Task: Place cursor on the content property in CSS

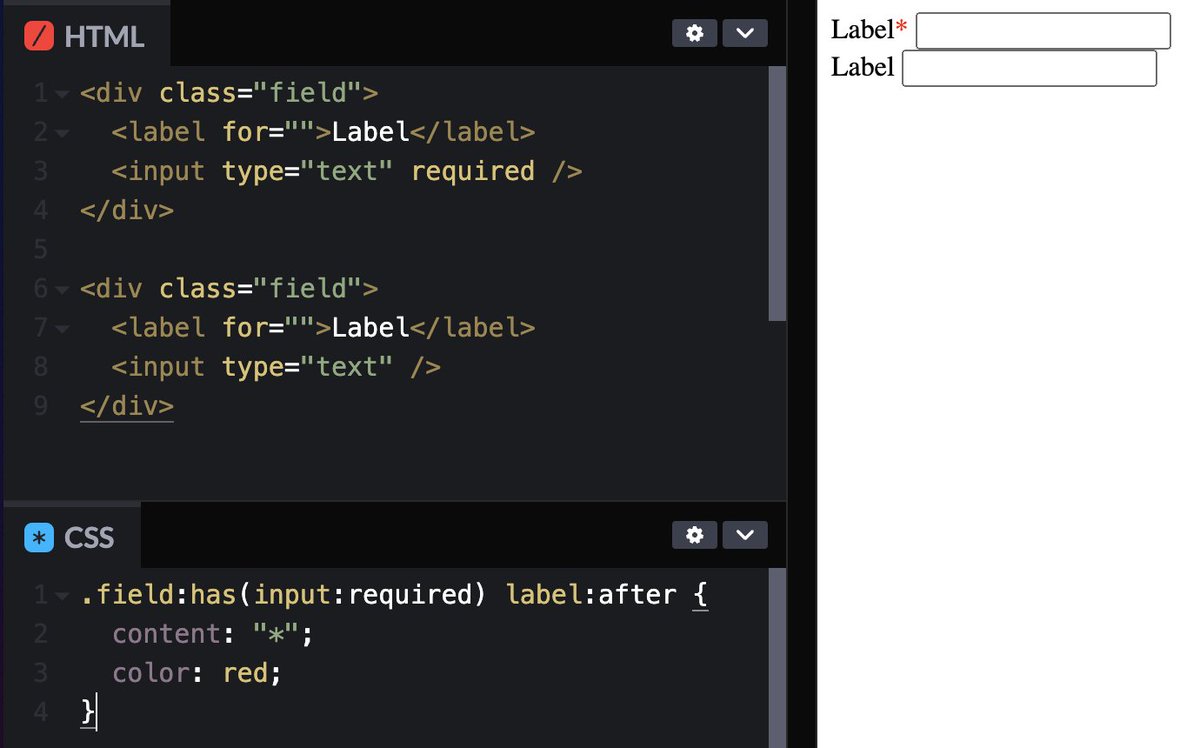Action: [x=166, y=633]
